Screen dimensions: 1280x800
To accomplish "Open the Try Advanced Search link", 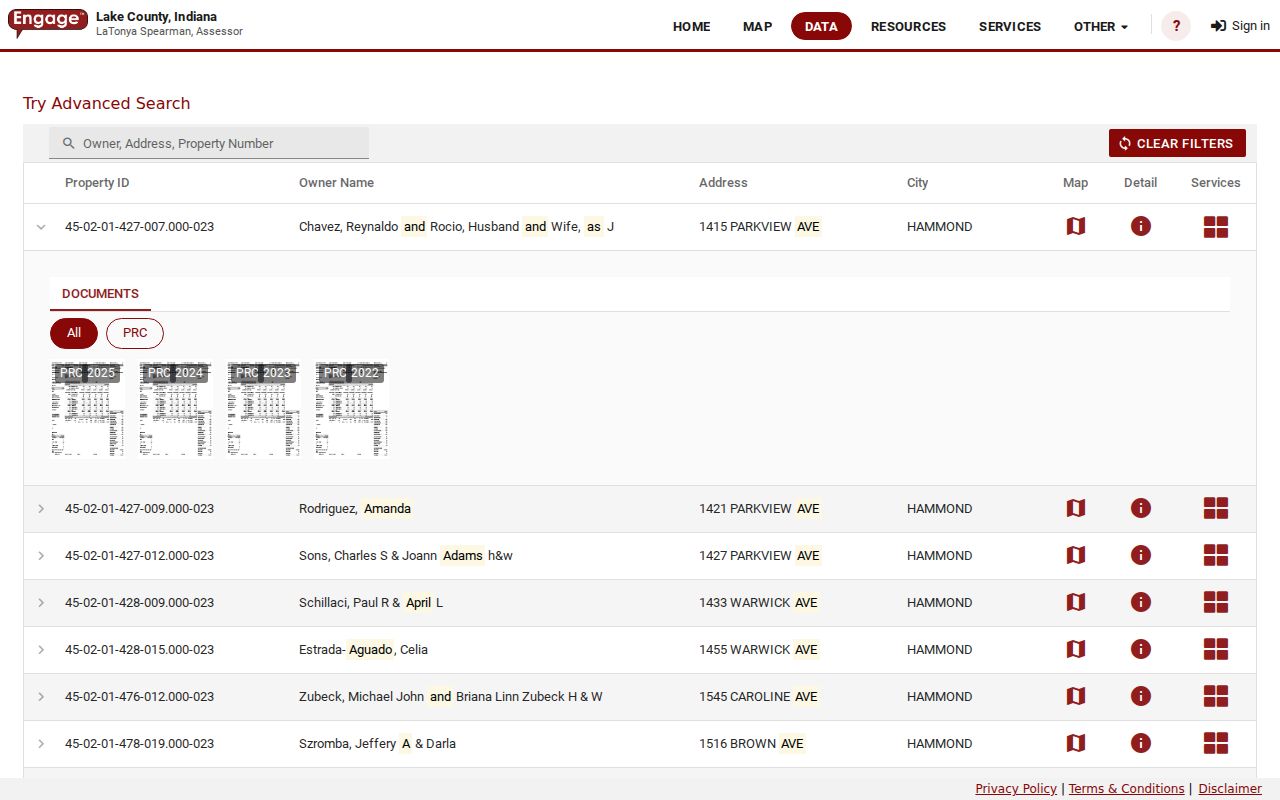I will click(x=106, y=103).
